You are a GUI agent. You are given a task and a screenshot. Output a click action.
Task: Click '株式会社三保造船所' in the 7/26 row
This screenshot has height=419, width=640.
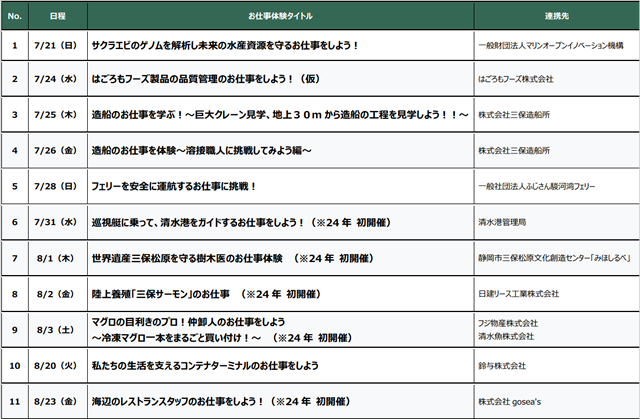514,151
